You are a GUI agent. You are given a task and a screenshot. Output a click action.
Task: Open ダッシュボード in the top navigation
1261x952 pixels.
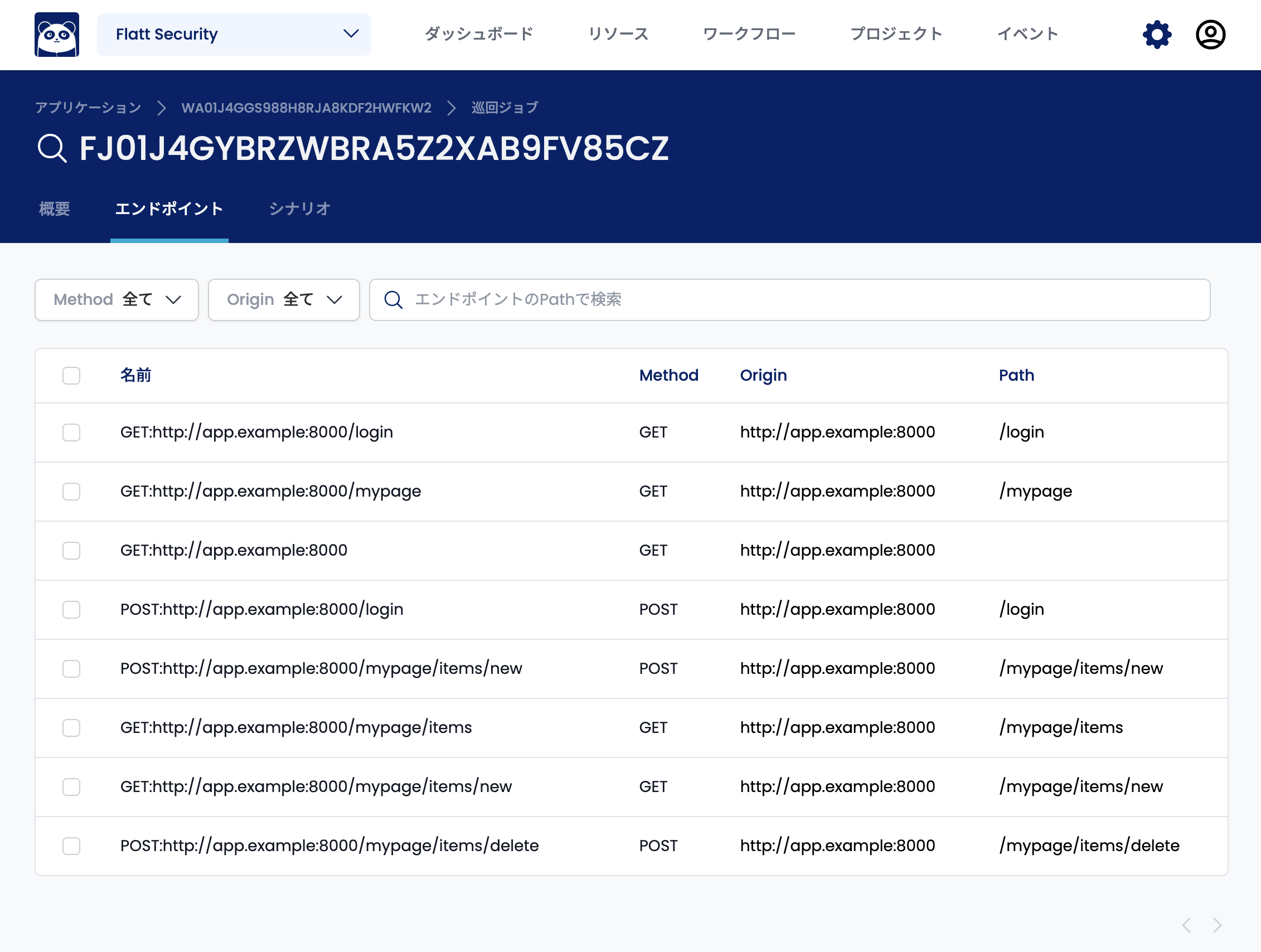[x=479, y=34]
